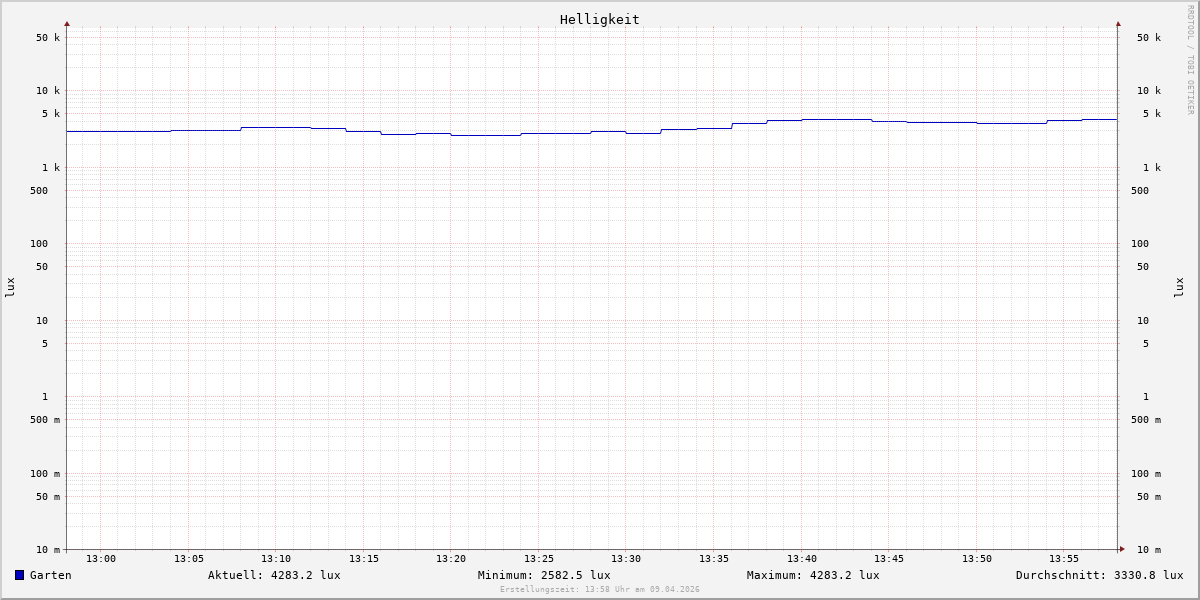Click the red arrowhead at the x-axis end

[x=1122, y=549]
